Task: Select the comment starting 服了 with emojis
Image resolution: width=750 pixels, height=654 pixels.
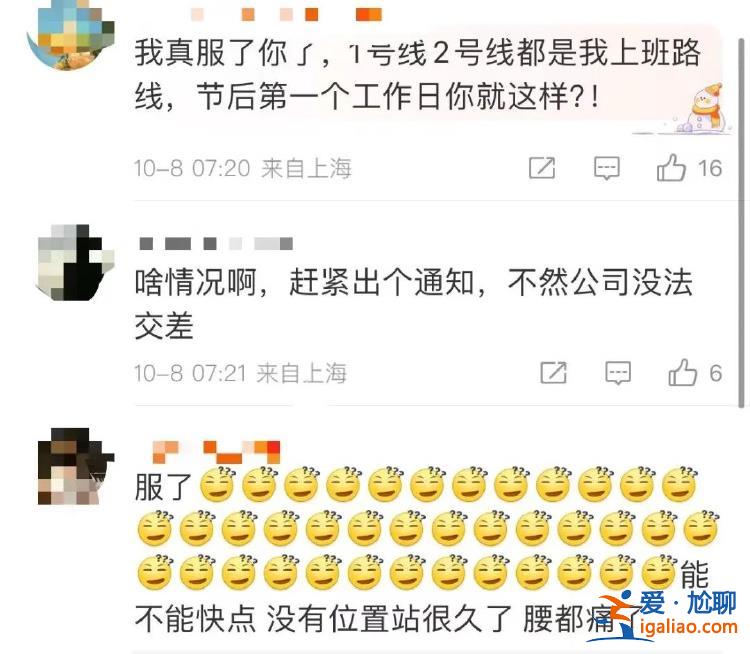Action: point(428,549)
